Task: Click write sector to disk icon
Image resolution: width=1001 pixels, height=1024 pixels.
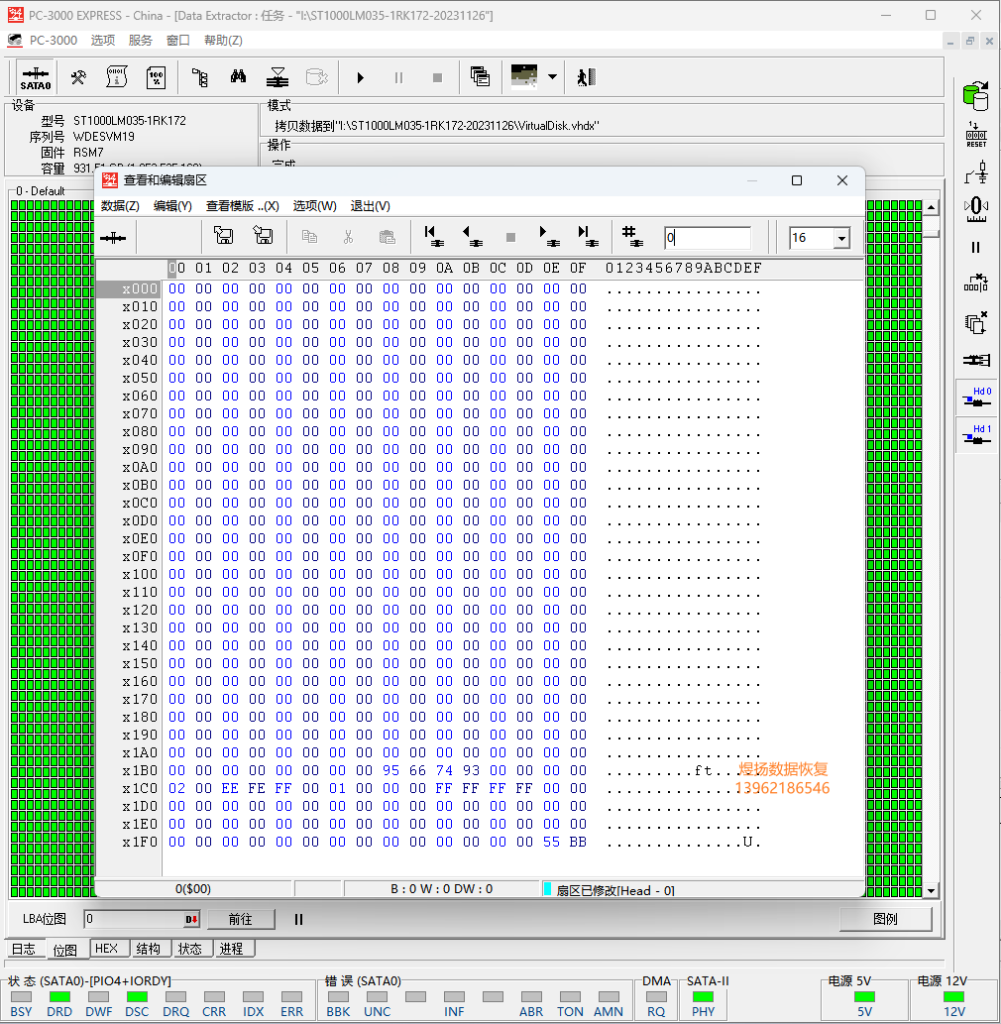Action: 262,236
